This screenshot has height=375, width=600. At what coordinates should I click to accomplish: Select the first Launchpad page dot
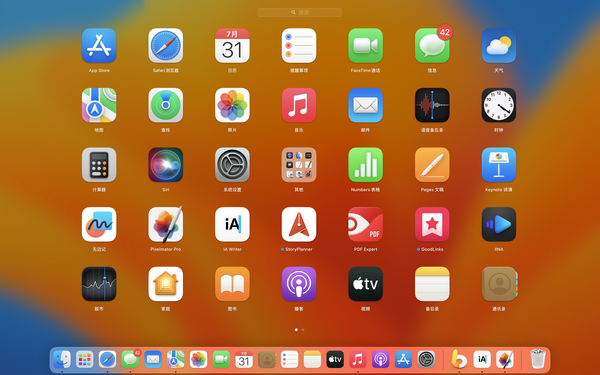pos(296,329)
